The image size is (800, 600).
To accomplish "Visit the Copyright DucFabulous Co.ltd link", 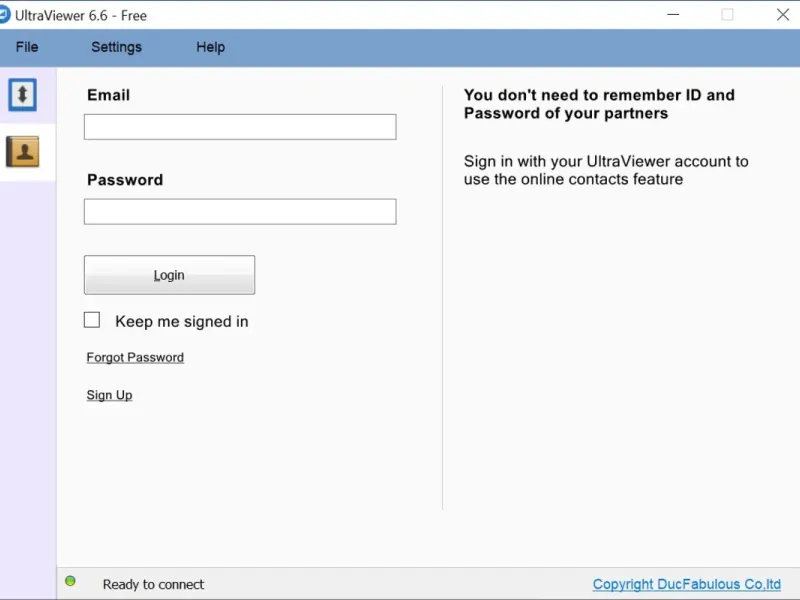I will (x=686, y=584).
